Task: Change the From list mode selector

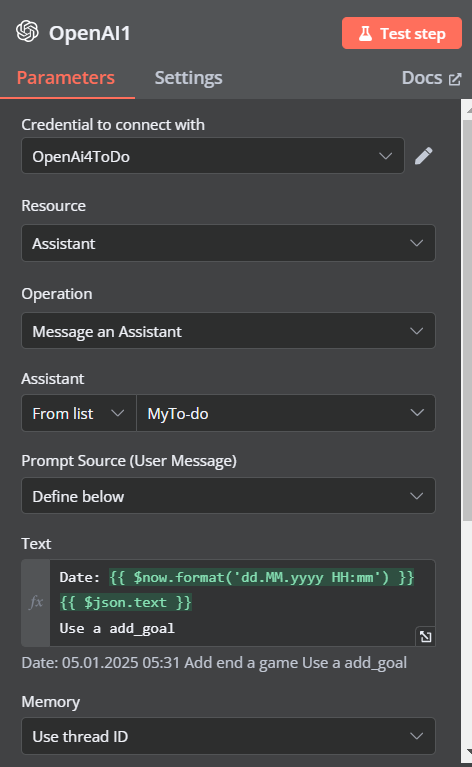Action: 79,413
